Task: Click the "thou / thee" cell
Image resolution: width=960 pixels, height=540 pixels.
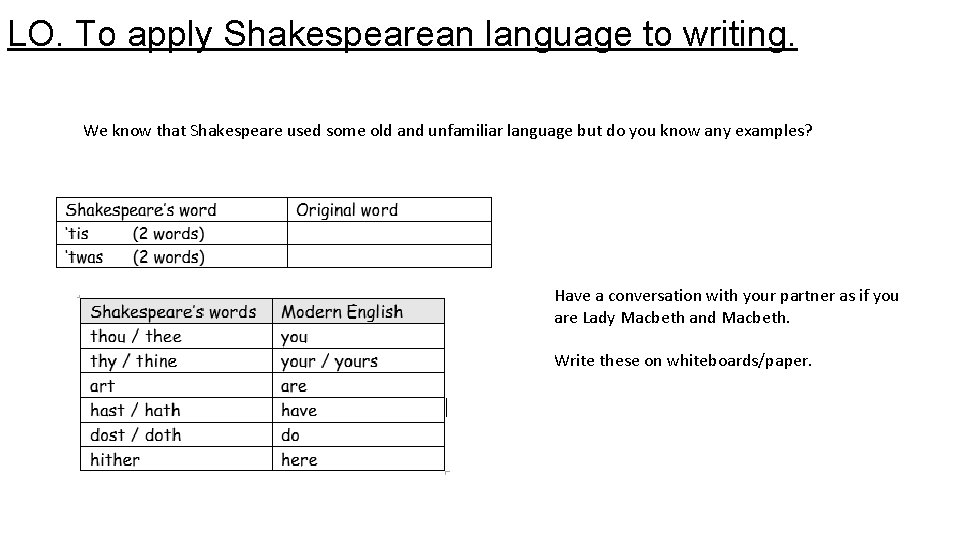Action: (x=176, y=336)
